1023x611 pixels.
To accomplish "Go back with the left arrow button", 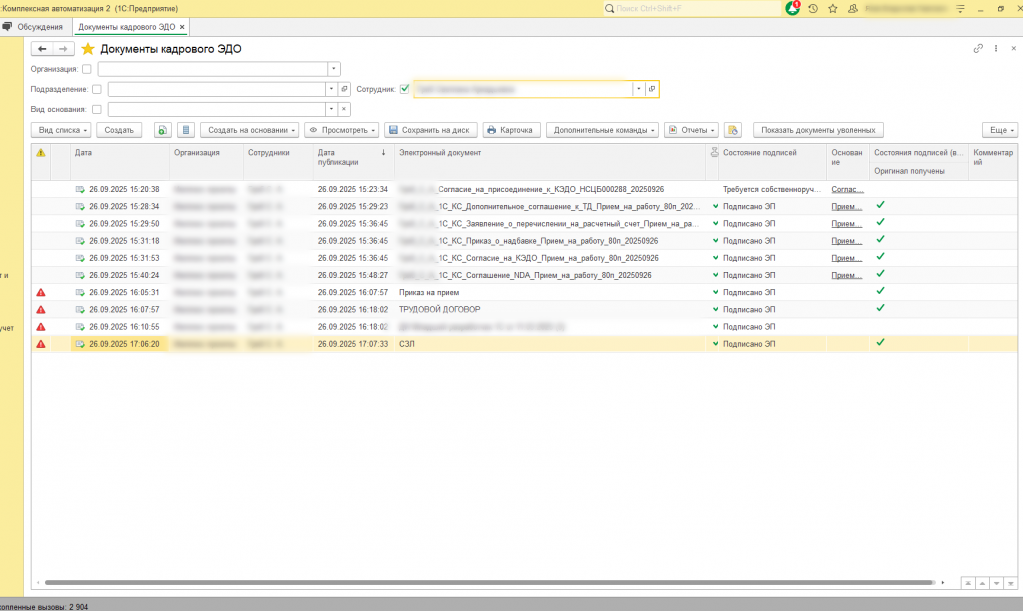I will coord(42,49).
